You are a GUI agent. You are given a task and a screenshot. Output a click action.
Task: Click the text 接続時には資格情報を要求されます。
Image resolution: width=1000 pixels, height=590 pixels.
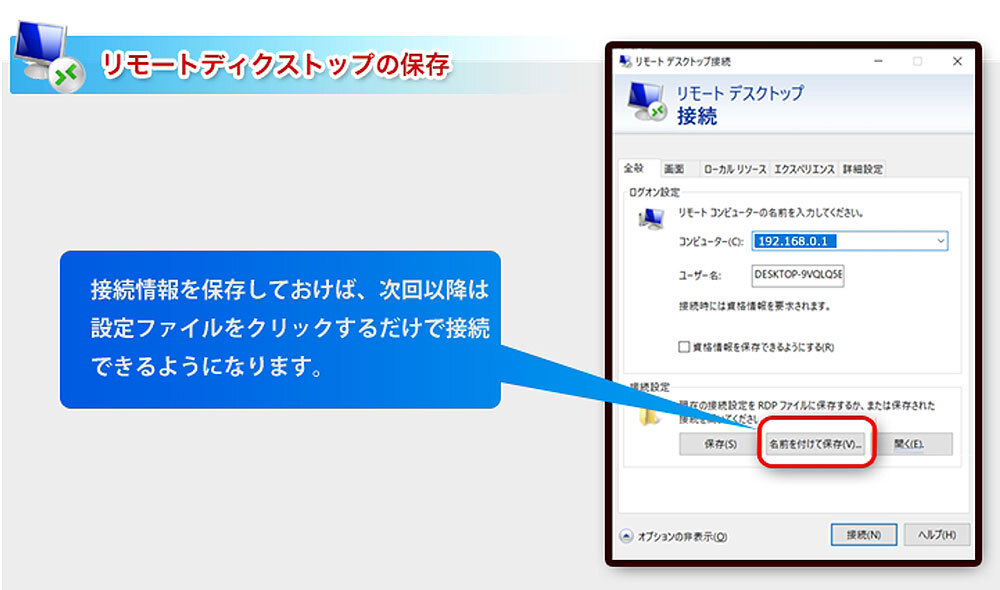(754, 306)
